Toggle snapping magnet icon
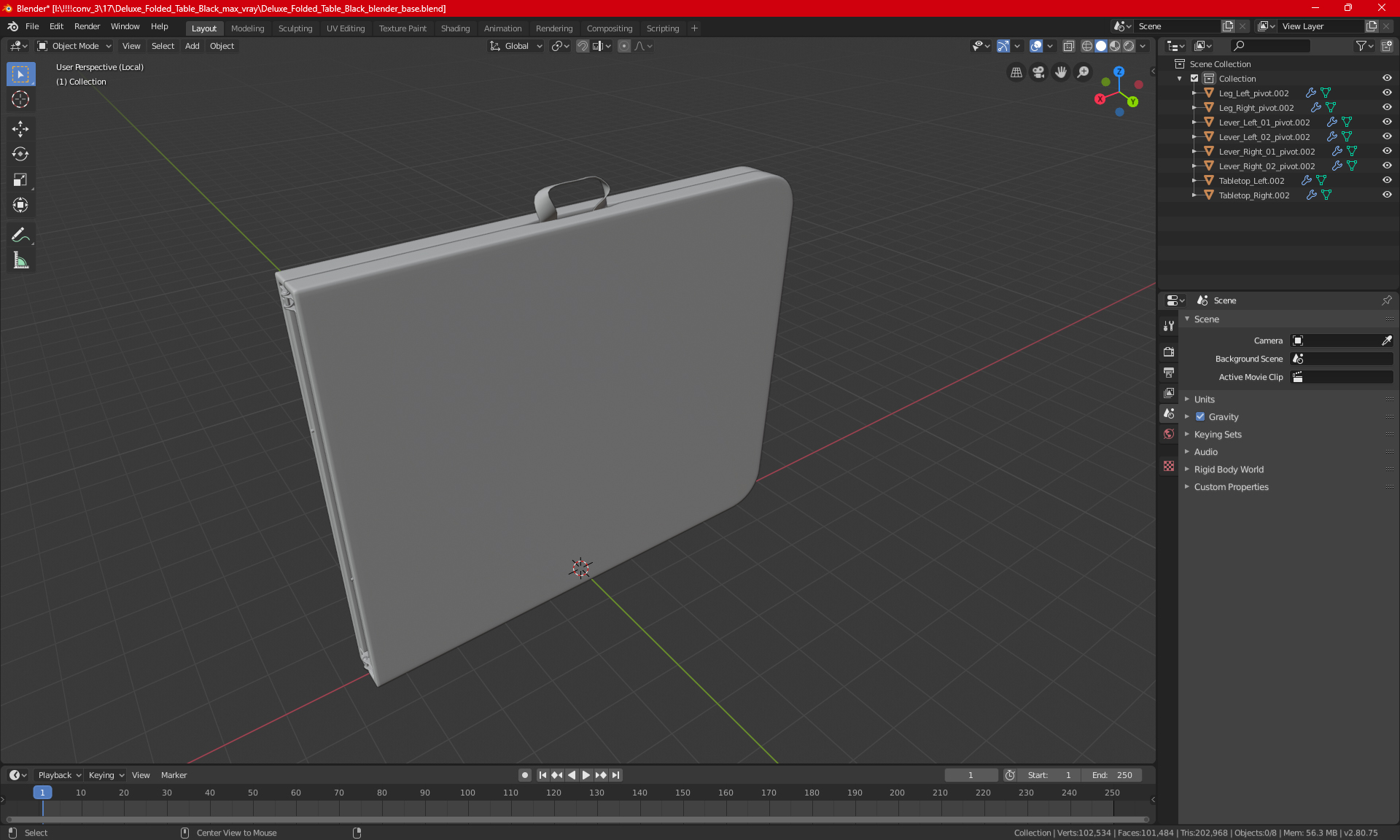 tap(583, 46)
